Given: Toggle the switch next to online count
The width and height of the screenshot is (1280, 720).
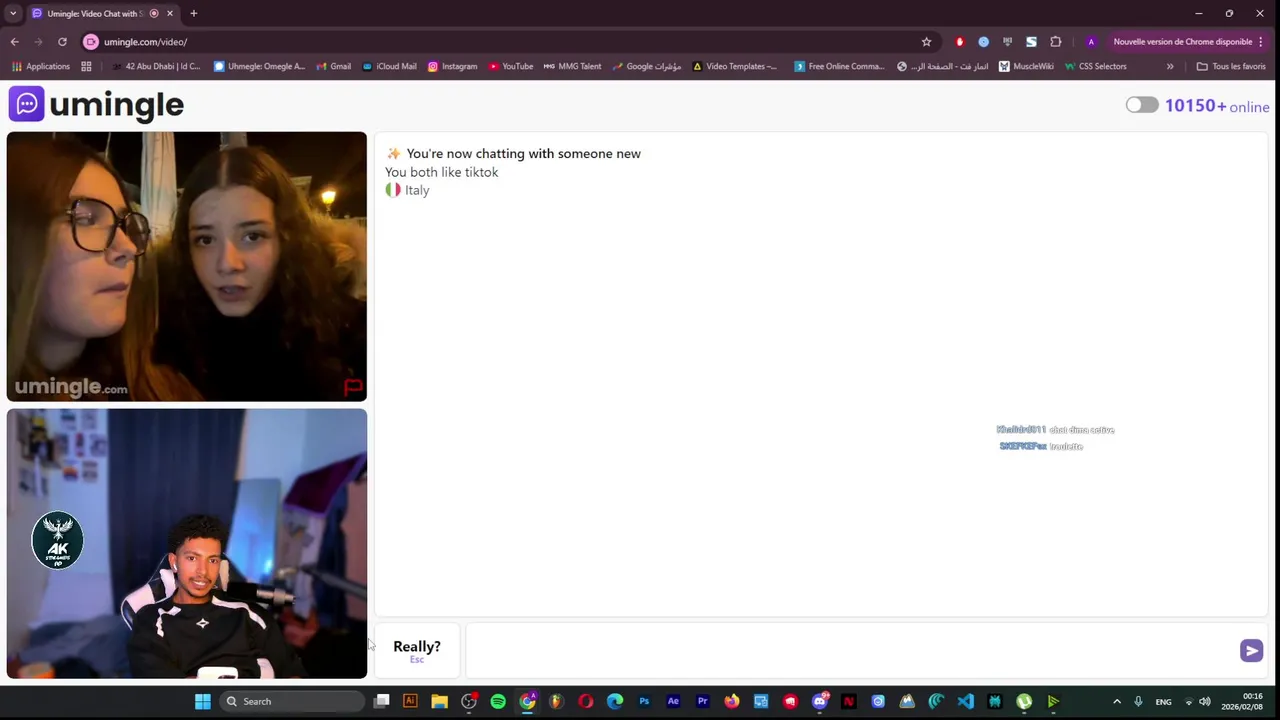Looking at the screenshot, I should click(x=1142, y=105).
